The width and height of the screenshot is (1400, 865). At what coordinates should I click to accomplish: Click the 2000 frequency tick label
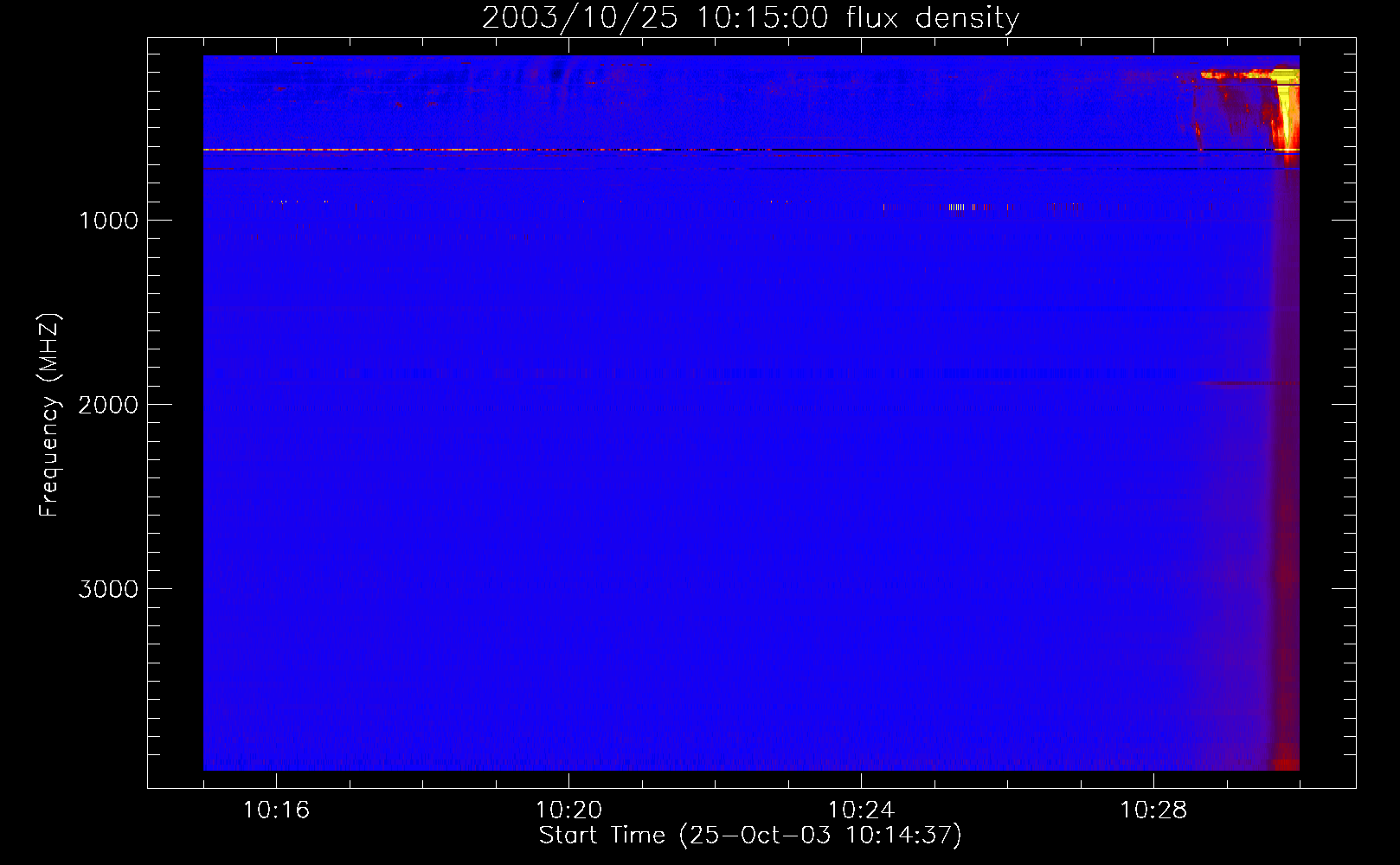tap(108, 405)
